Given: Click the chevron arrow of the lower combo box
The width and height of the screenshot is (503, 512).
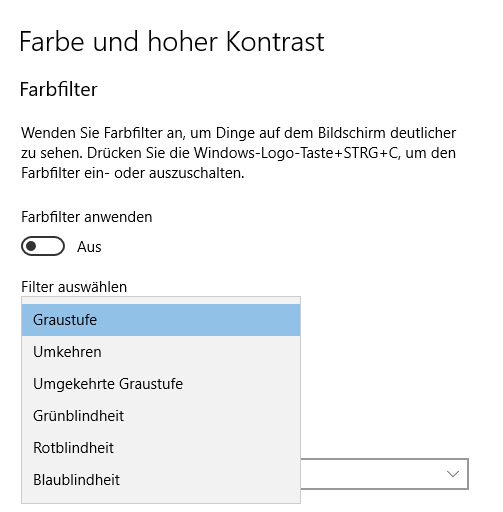Looking at the screenshot, I should [x=453, y=474].
